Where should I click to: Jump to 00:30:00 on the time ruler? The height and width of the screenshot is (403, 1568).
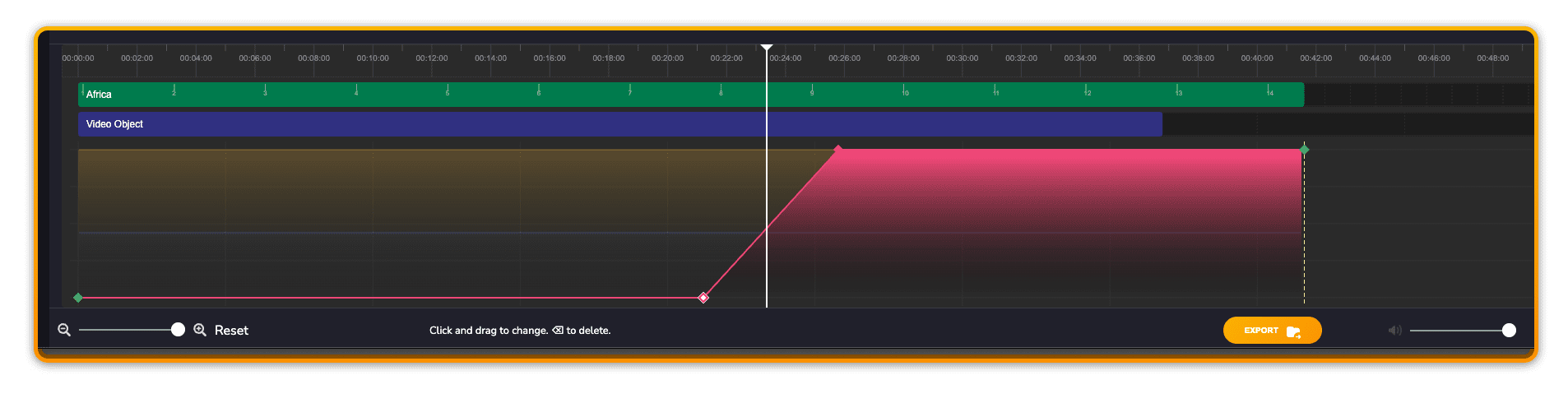point(962,58)
